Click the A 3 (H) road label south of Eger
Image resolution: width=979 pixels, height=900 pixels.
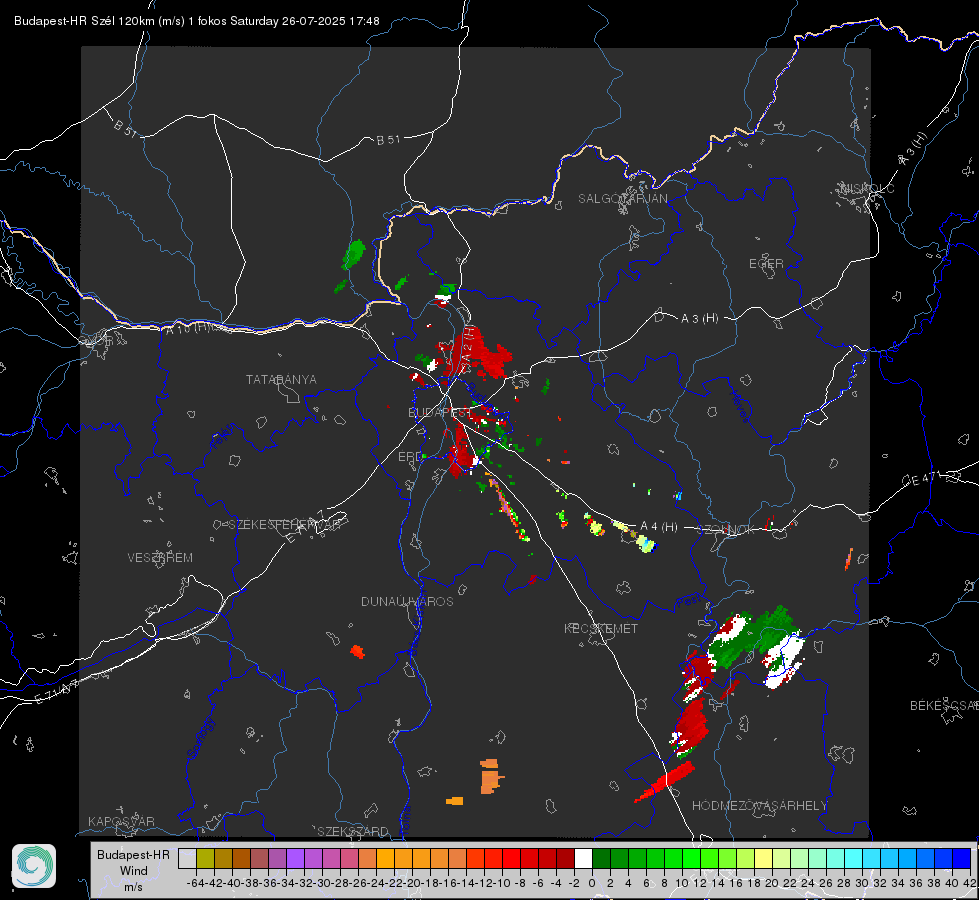[x=699, y=318]
